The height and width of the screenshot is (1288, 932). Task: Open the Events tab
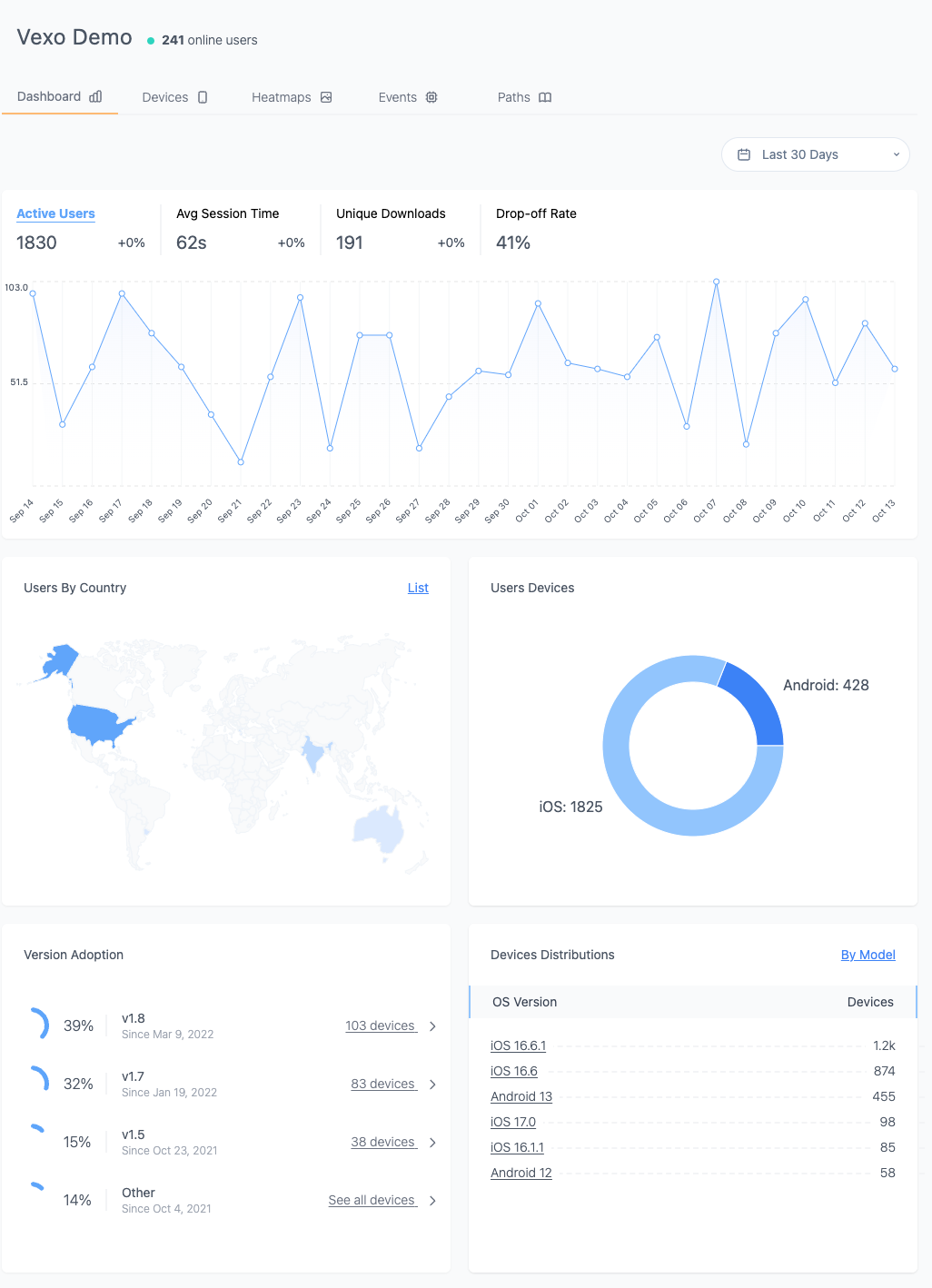(398, 96)
